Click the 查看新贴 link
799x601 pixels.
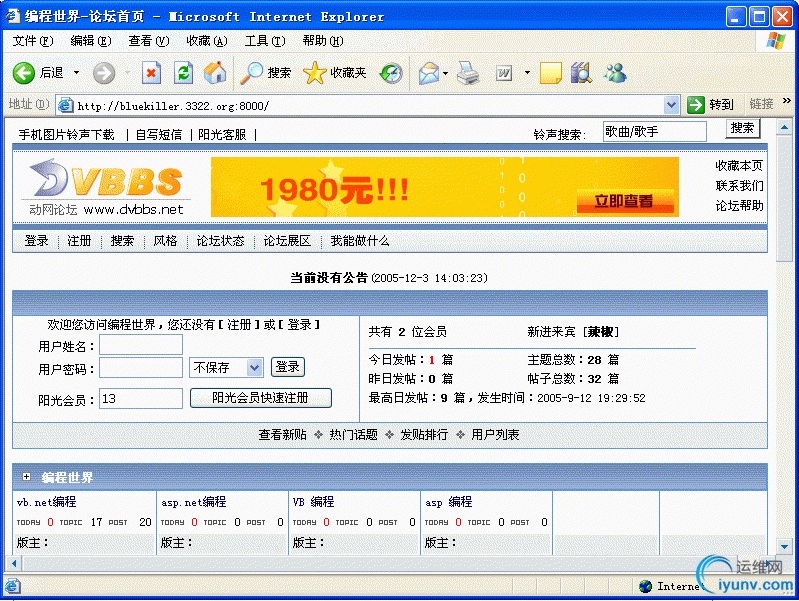coord(282,435)
